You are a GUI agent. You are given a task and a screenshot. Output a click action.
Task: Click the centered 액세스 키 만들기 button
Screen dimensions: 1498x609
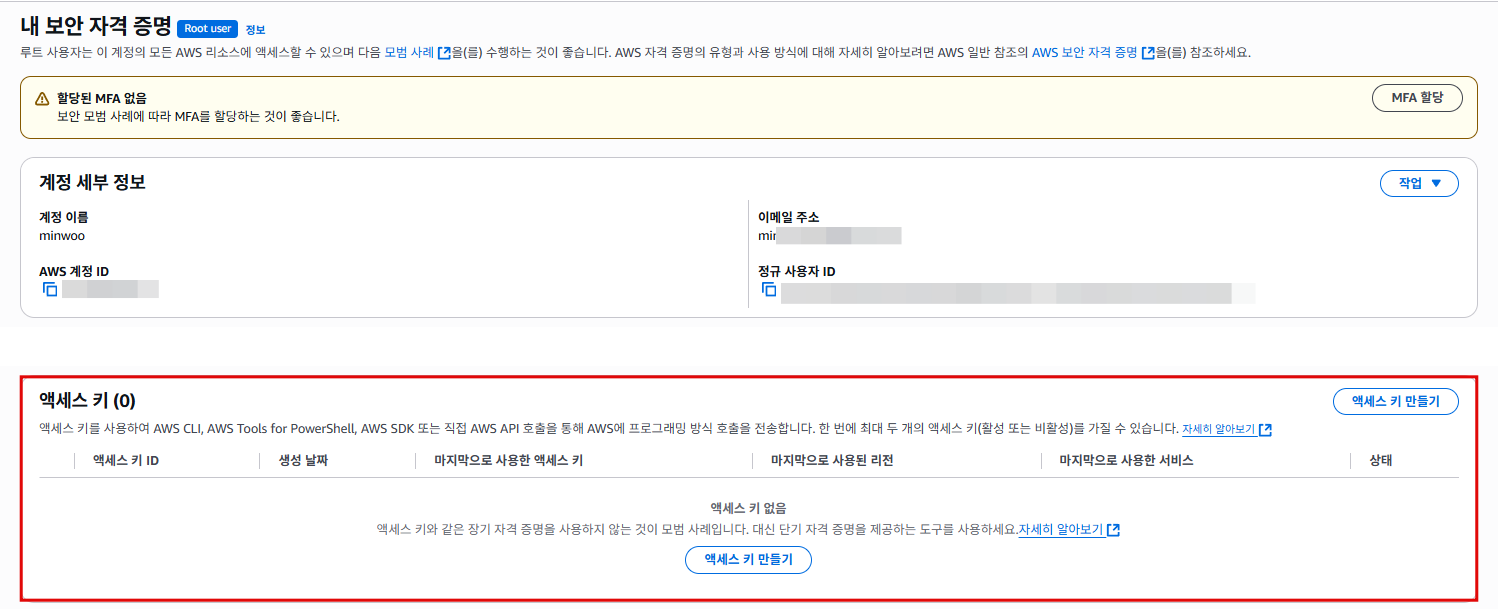click(x=748, y=560)
